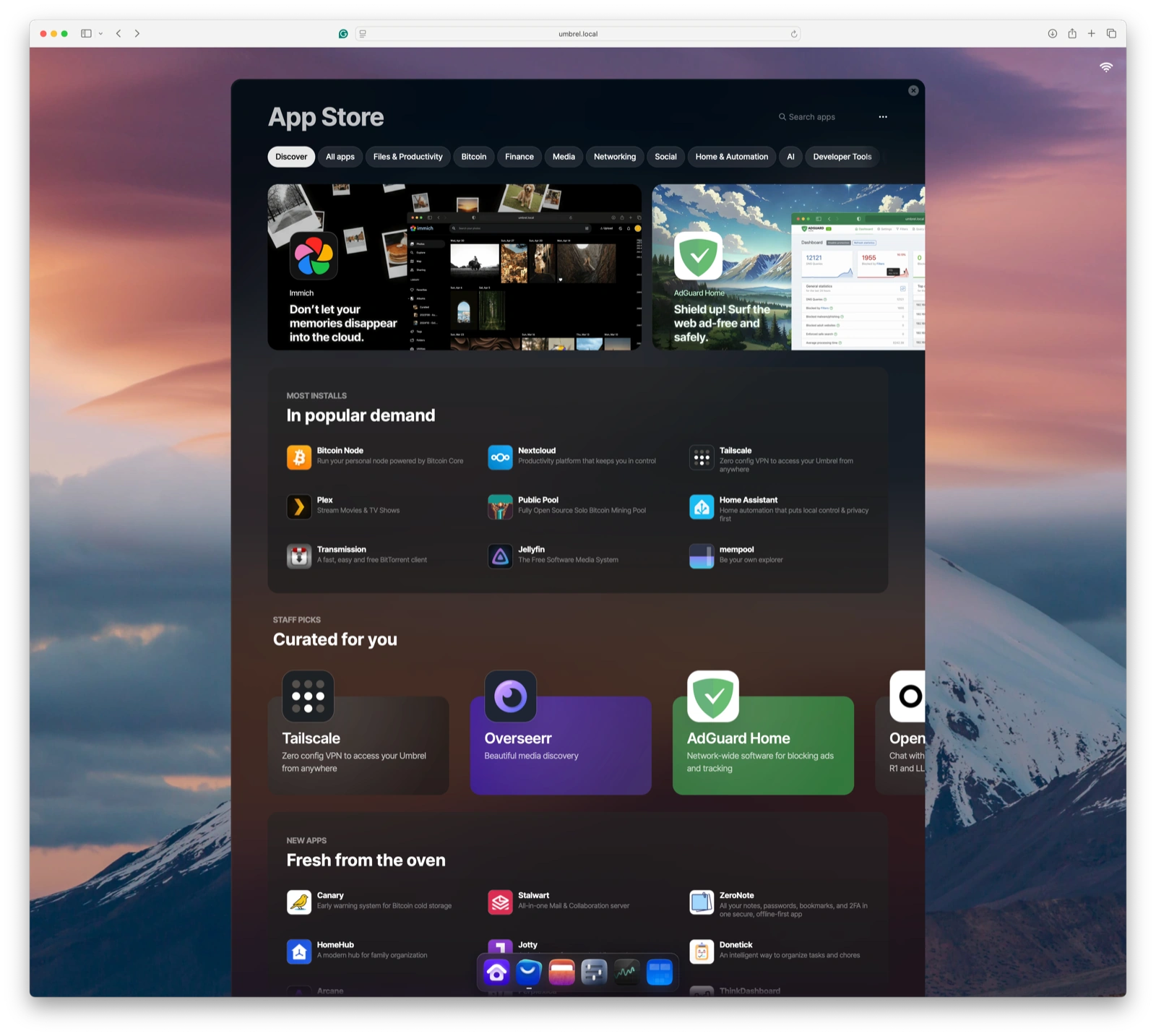Select the Bitcoin category tab

click(474, 157)
